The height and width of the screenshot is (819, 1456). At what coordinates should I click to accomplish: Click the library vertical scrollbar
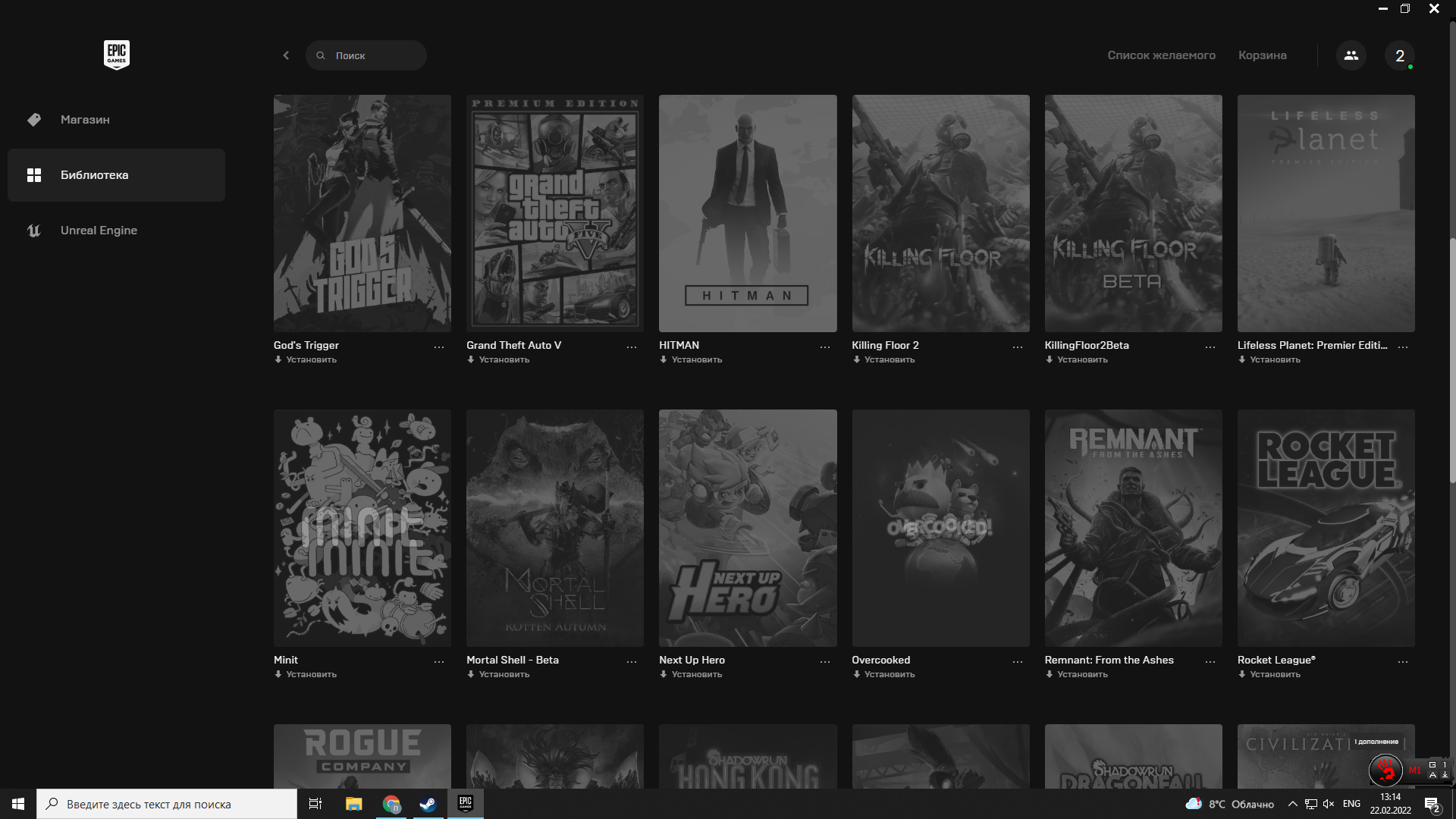click(1452, 360)
